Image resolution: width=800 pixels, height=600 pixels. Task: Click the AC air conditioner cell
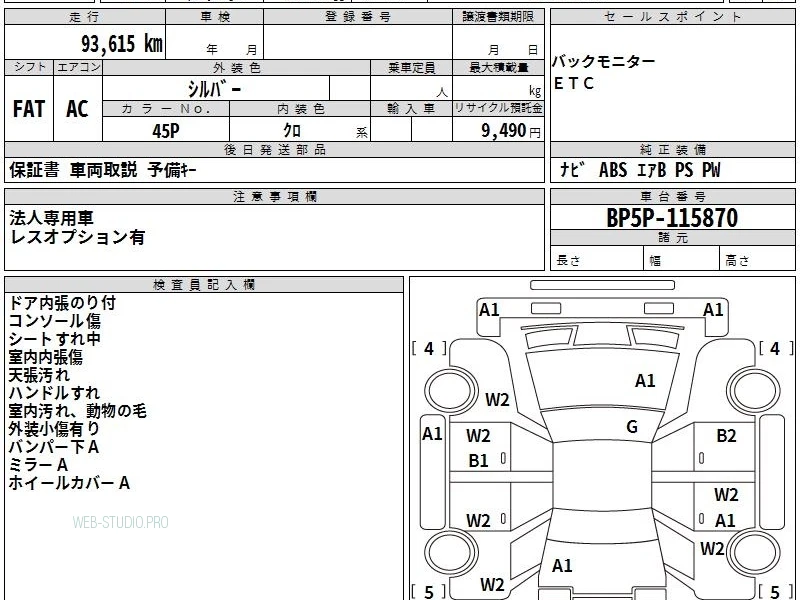tap(78, 109)
